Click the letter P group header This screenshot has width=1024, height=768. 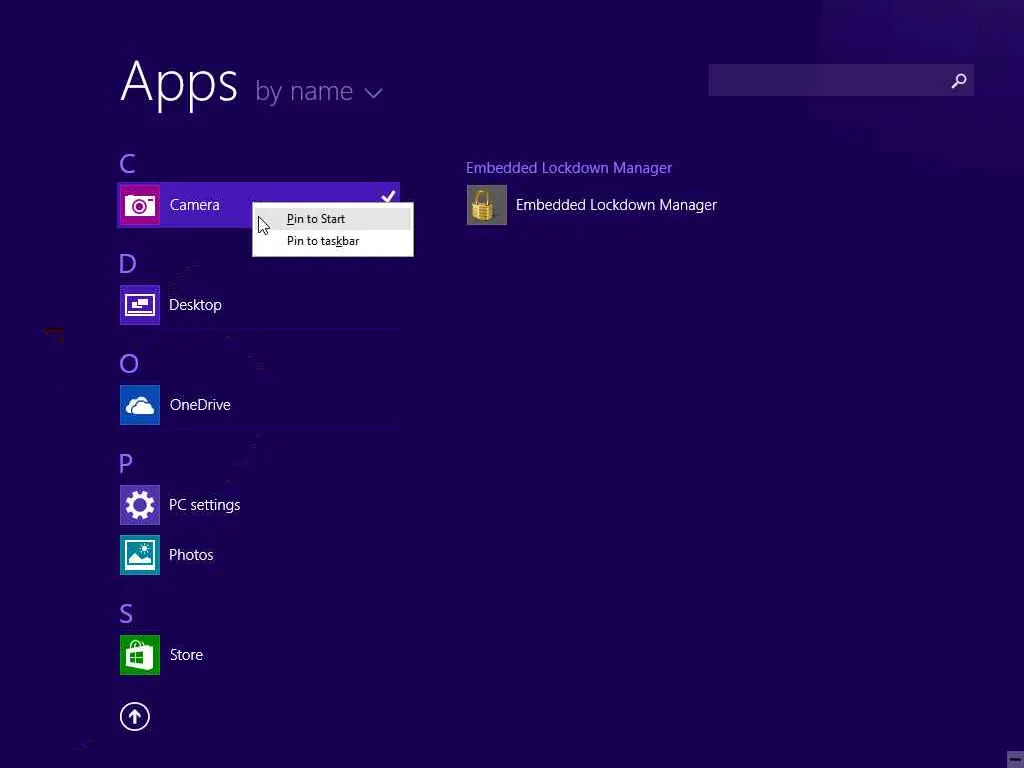[125, 463]
